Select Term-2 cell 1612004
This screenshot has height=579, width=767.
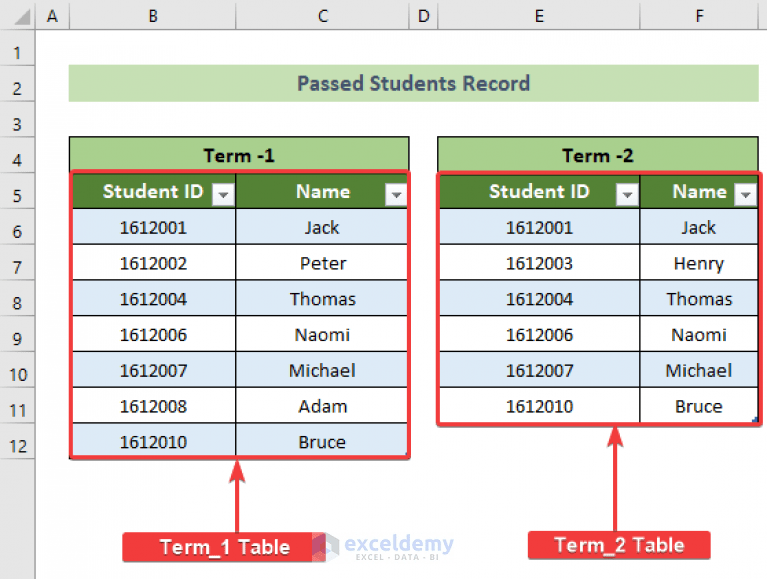tap(539, 298)
